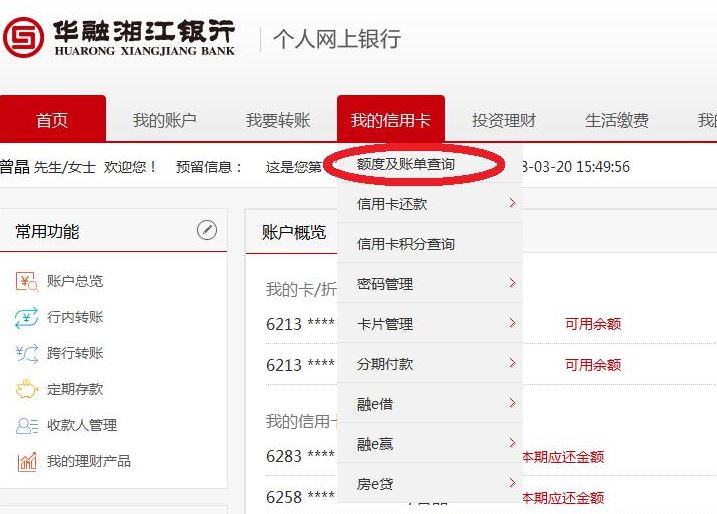
Task: Expand the 分期付款 submenu
Action: pyautogui.click(x=512, y=364)
